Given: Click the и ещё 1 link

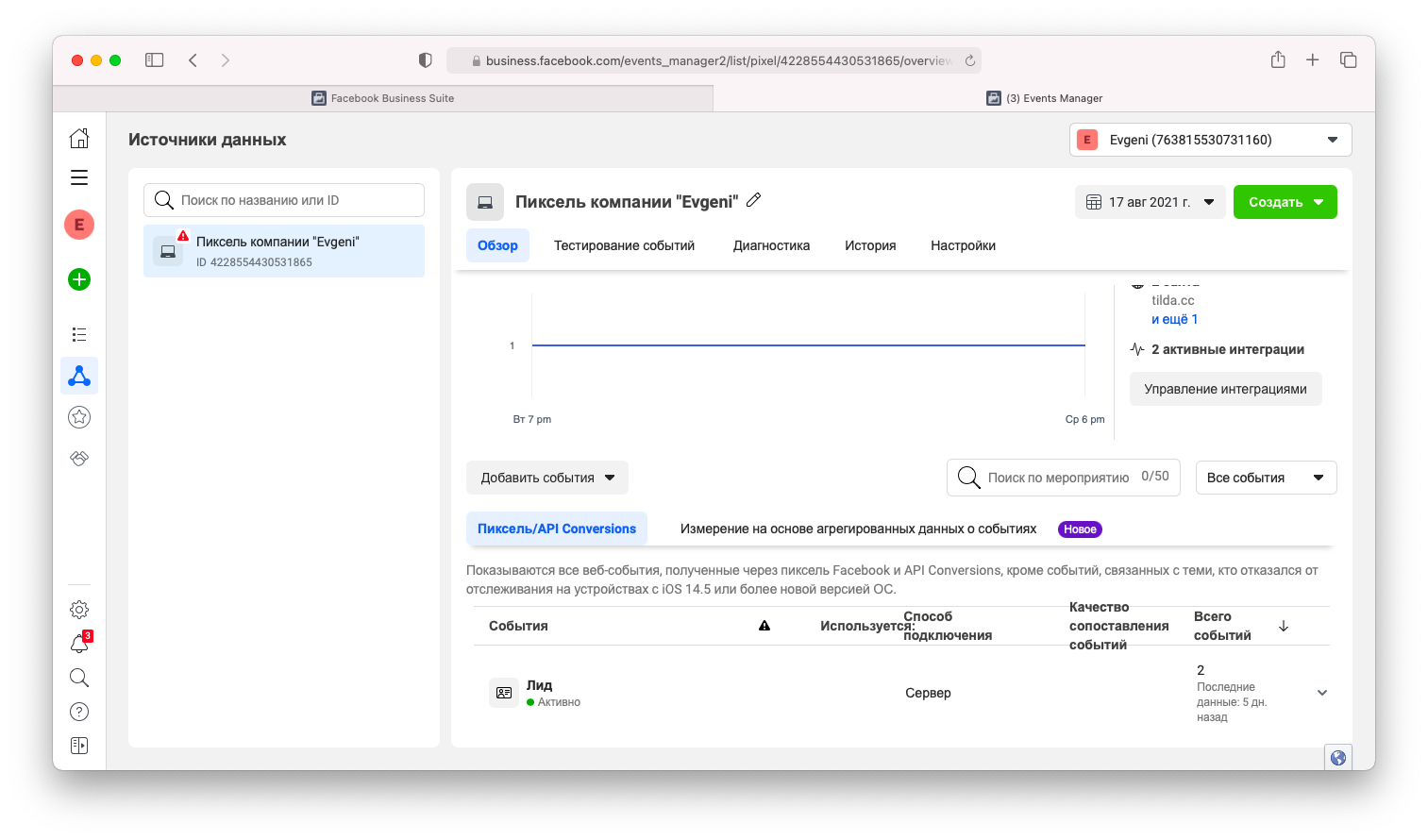Looking at the screenshot, I should [1174, 319].
